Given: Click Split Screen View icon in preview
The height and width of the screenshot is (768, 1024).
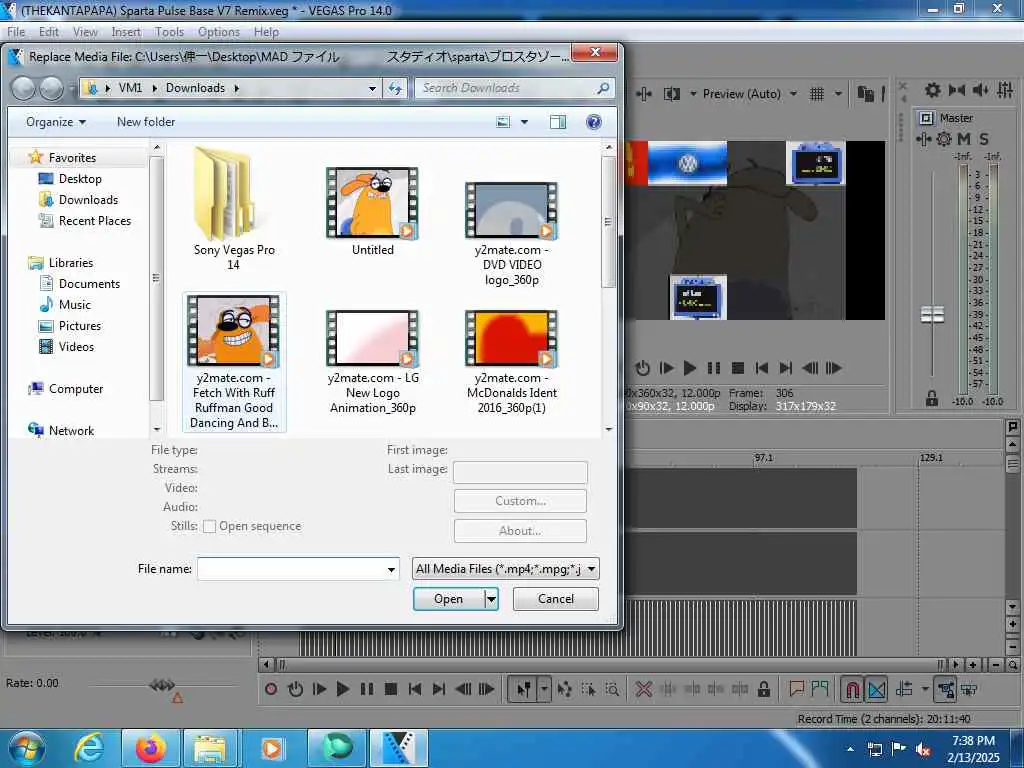Looking at the screenshot, I should click(x=672, y=94).
